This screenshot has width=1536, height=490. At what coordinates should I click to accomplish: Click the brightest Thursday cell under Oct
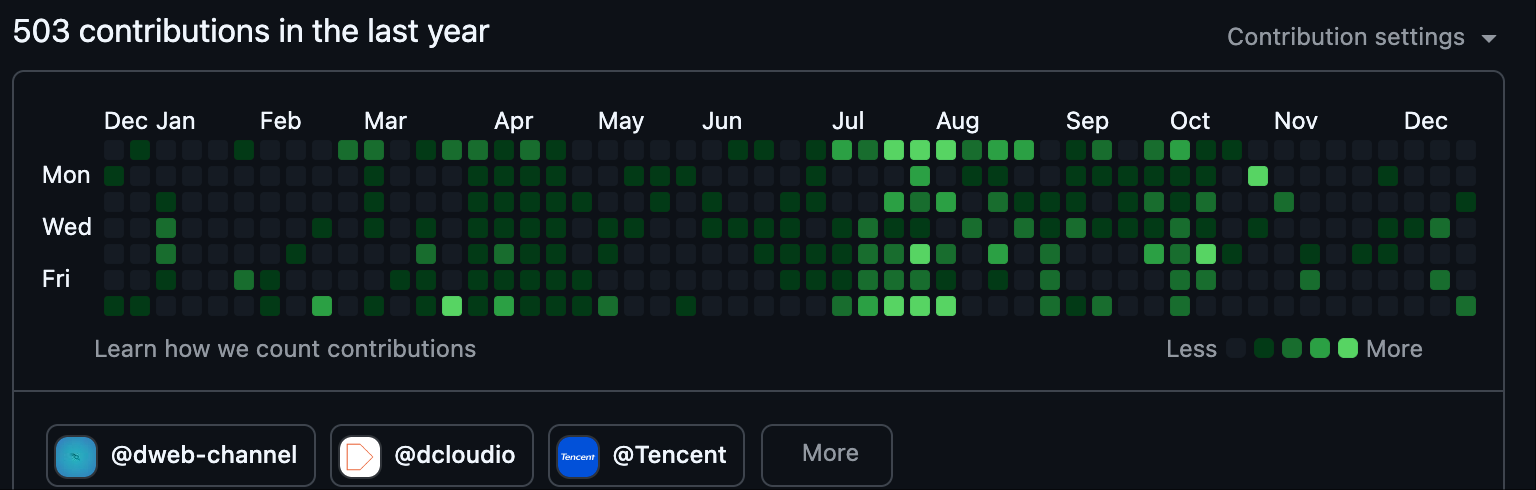[1206, 254]
